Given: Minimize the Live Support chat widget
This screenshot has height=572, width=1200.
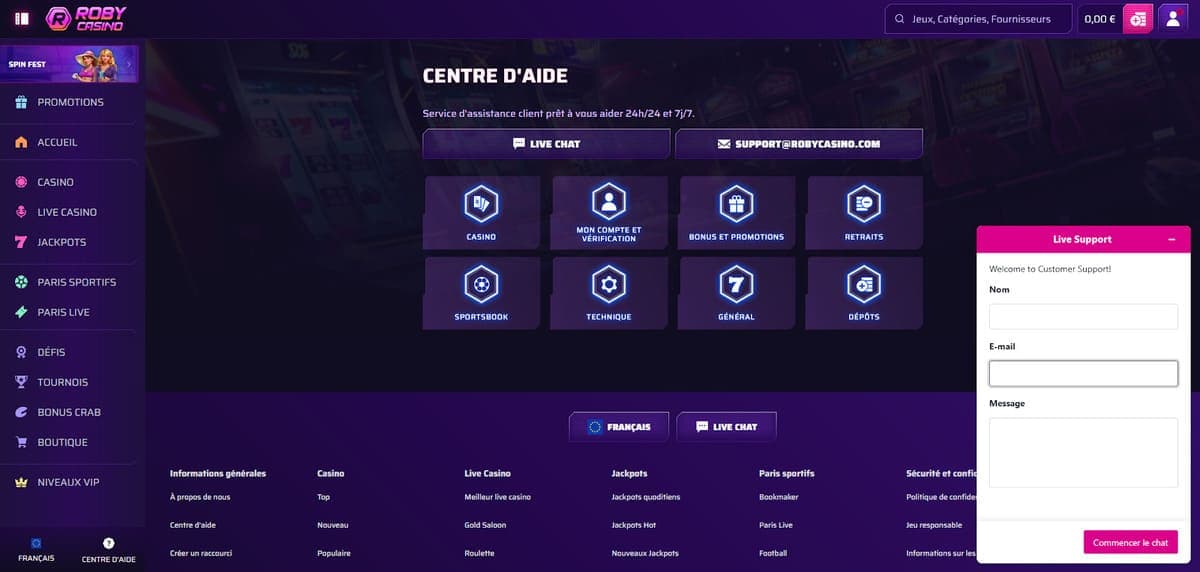Looking at the screenshot, I should click(x=1171, y=239).
